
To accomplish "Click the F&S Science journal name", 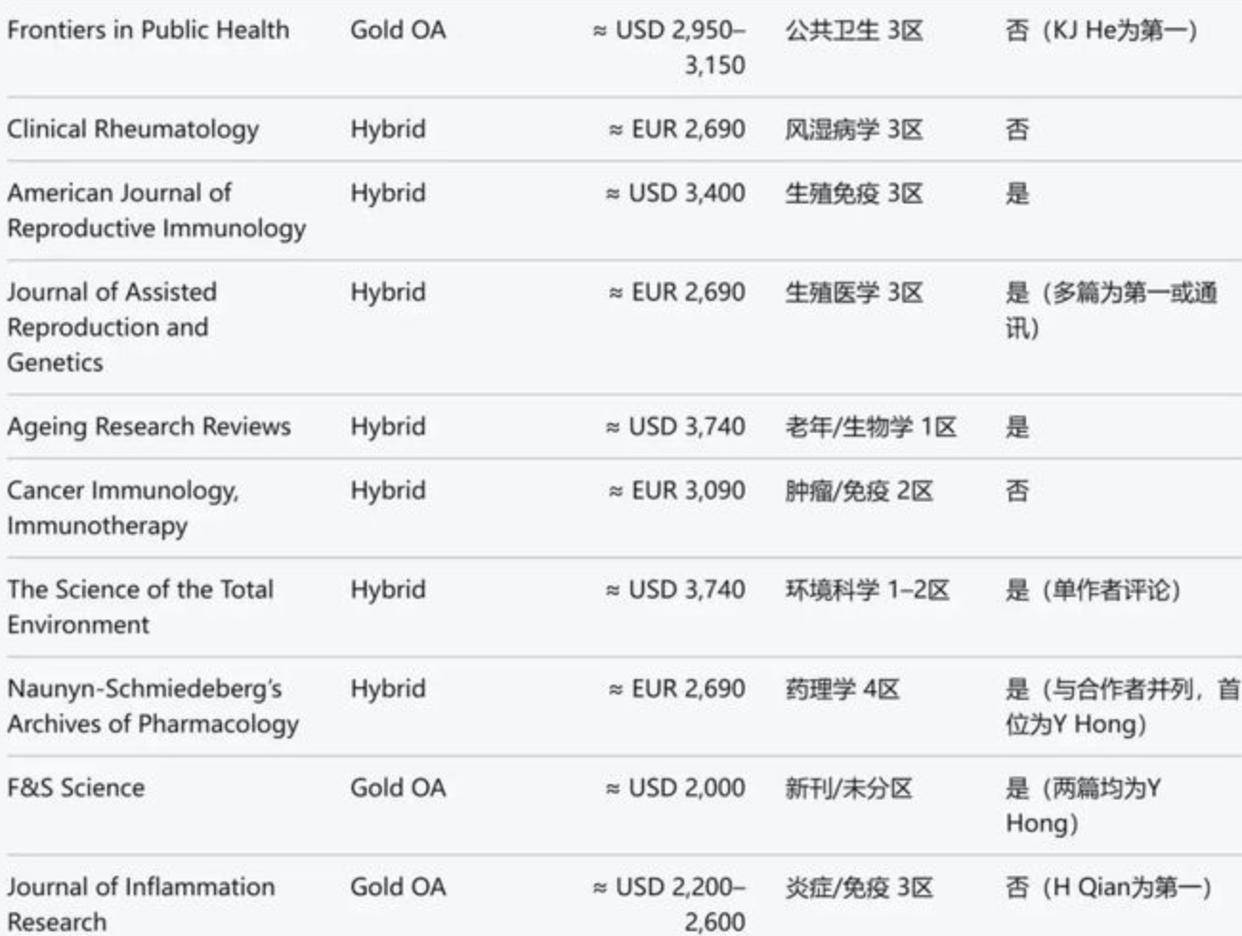I will [76, 788].
